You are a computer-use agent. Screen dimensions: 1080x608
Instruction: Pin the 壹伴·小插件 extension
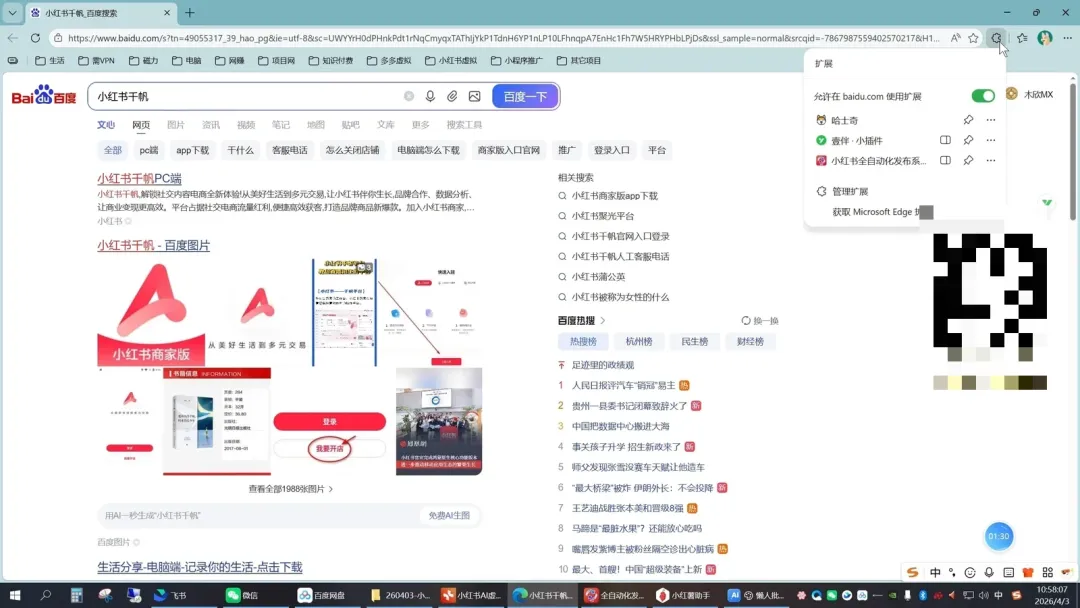(968, 140)
